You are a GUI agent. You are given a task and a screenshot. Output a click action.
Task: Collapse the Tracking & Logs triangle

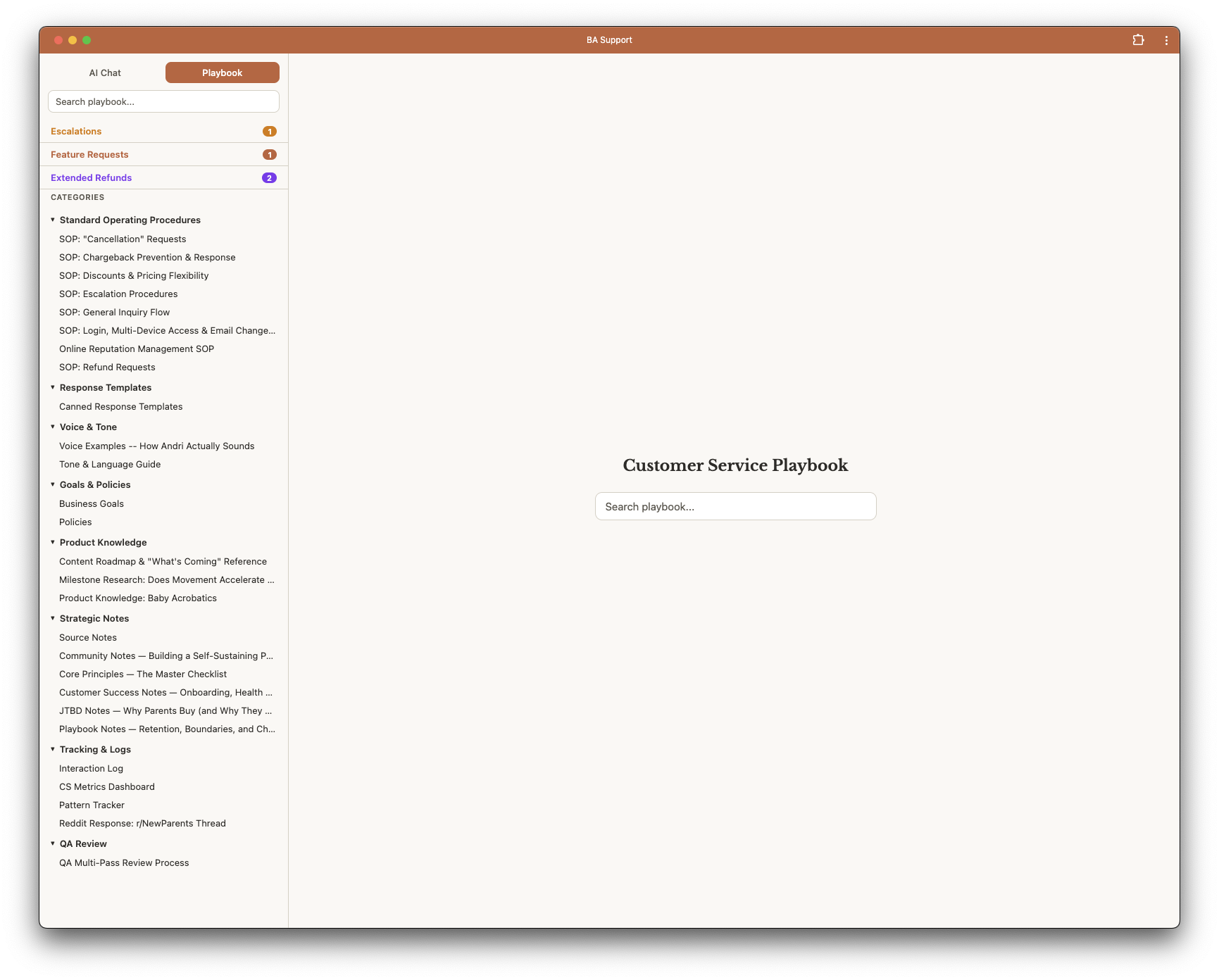click(x=53, y=749)
